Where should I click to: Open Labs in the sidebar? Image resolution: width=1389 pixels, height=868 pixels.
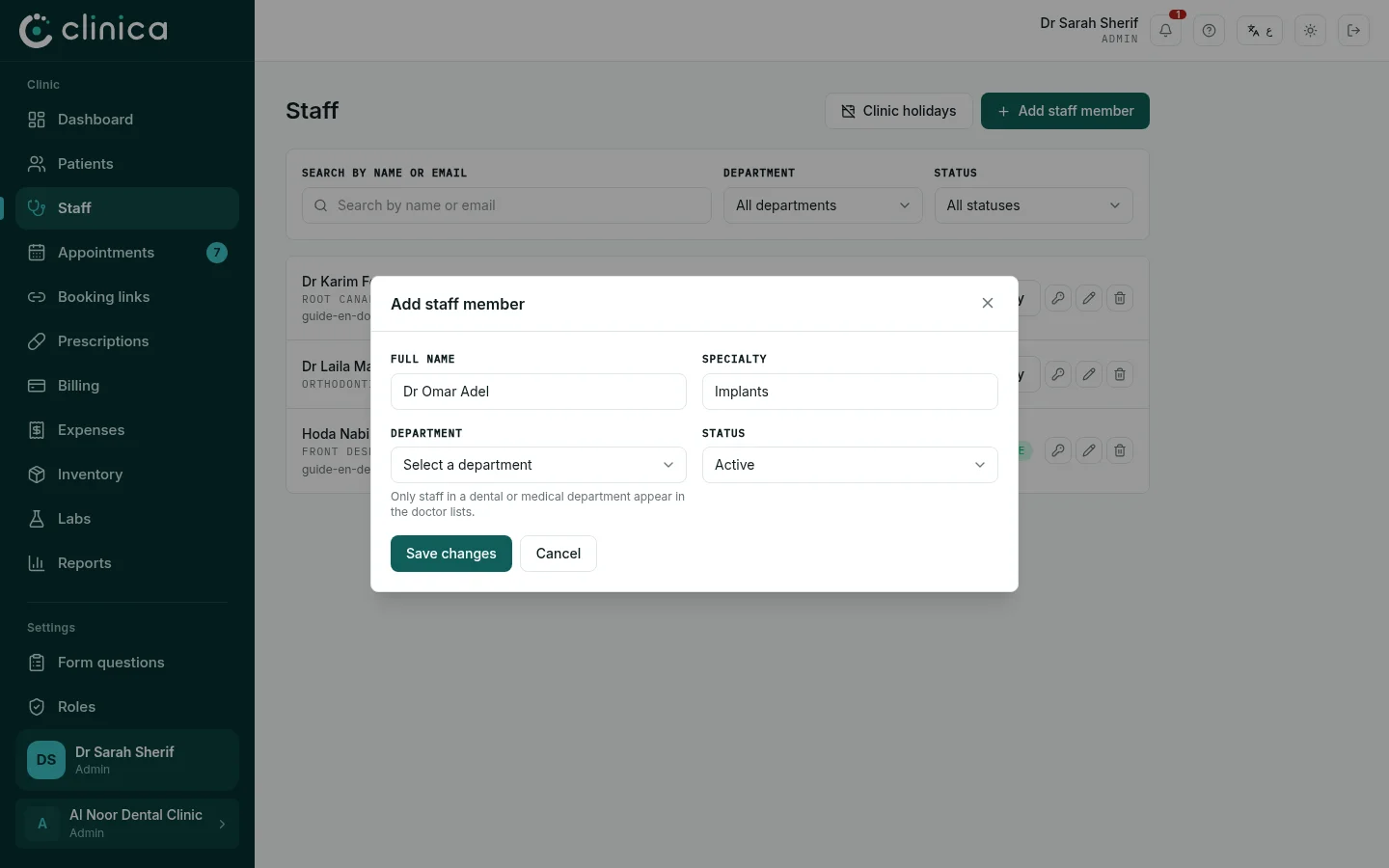(127, 519)
